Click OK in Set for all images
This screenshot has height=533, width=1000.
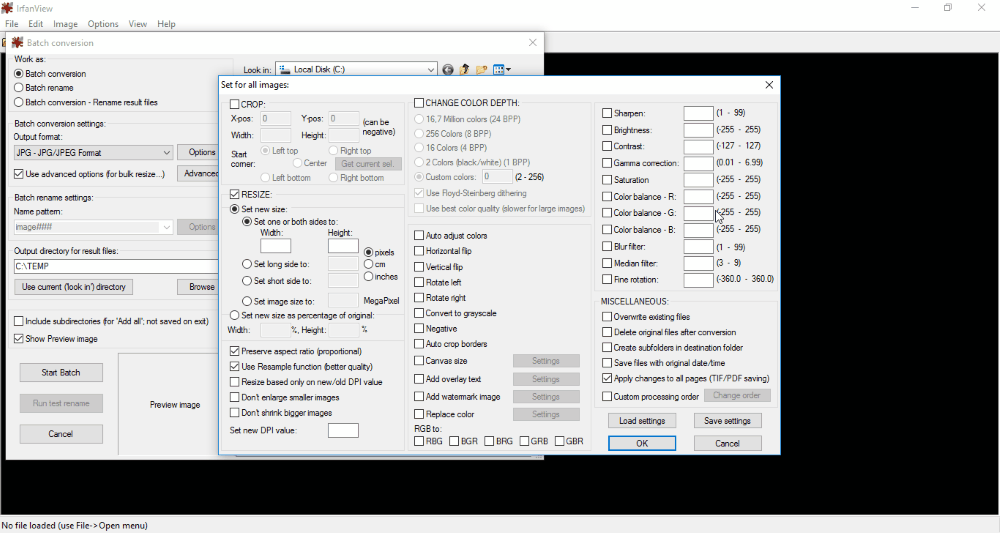tap(642, 443)
